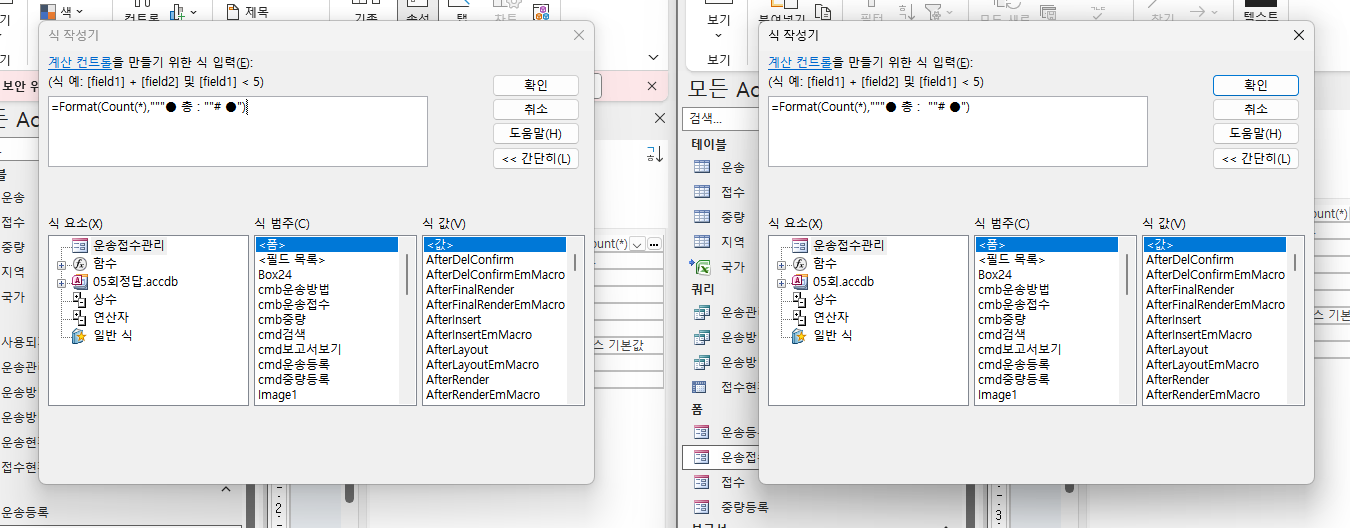Click the ... builder button beside Count(*)
This screenshot has width=1350, height=528.
tap(654, 245)
